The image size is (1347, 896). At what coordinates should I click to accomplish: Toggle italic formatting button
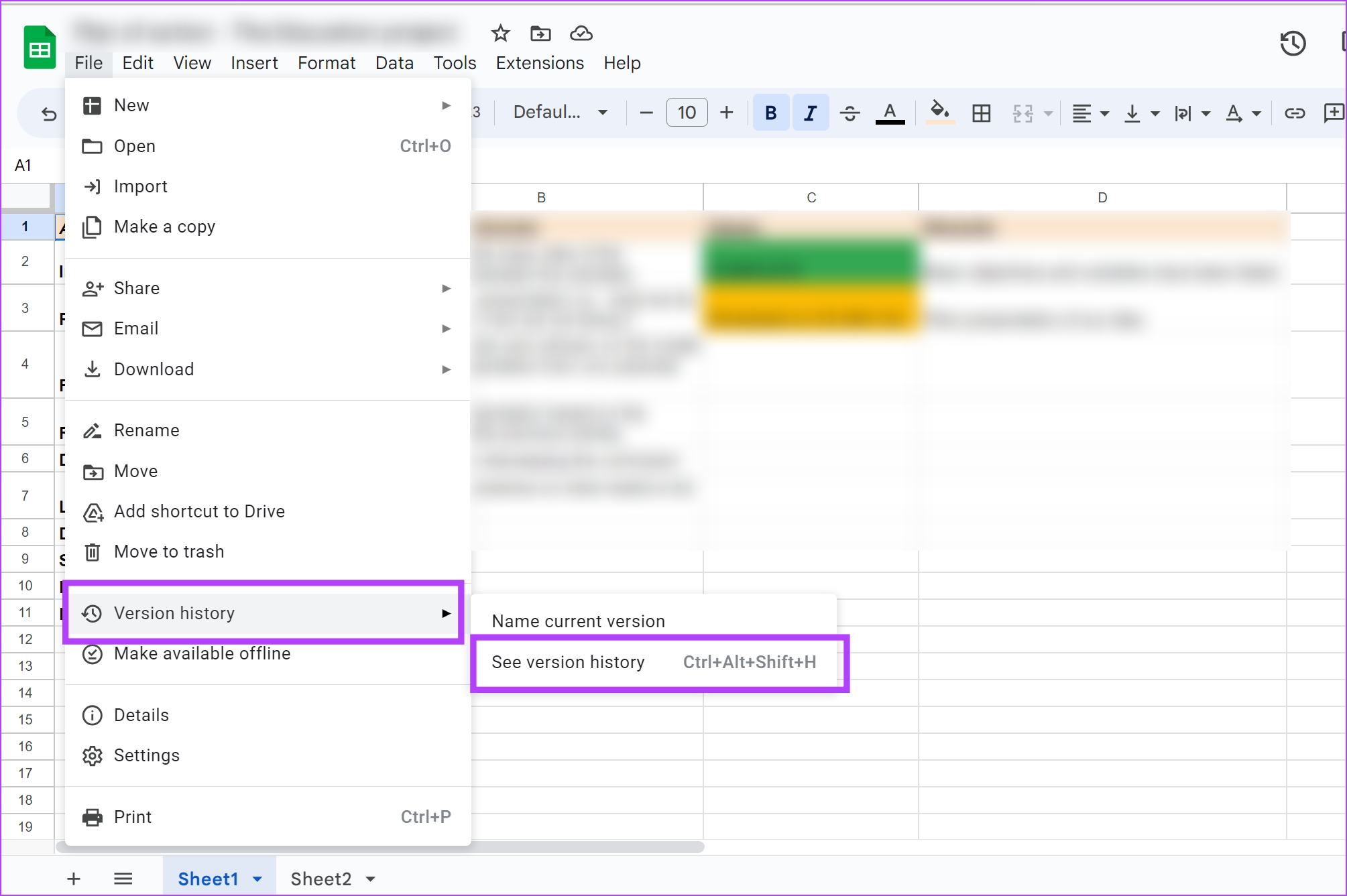(x=810, y=113)
